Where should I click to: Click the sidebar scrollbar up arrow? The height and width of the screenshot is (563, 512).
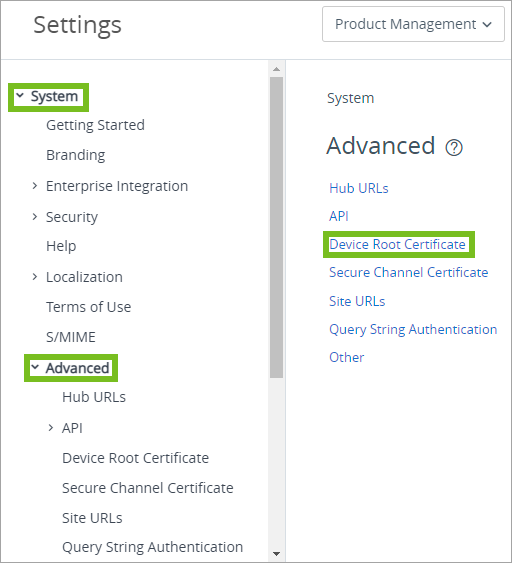(276, 69)
